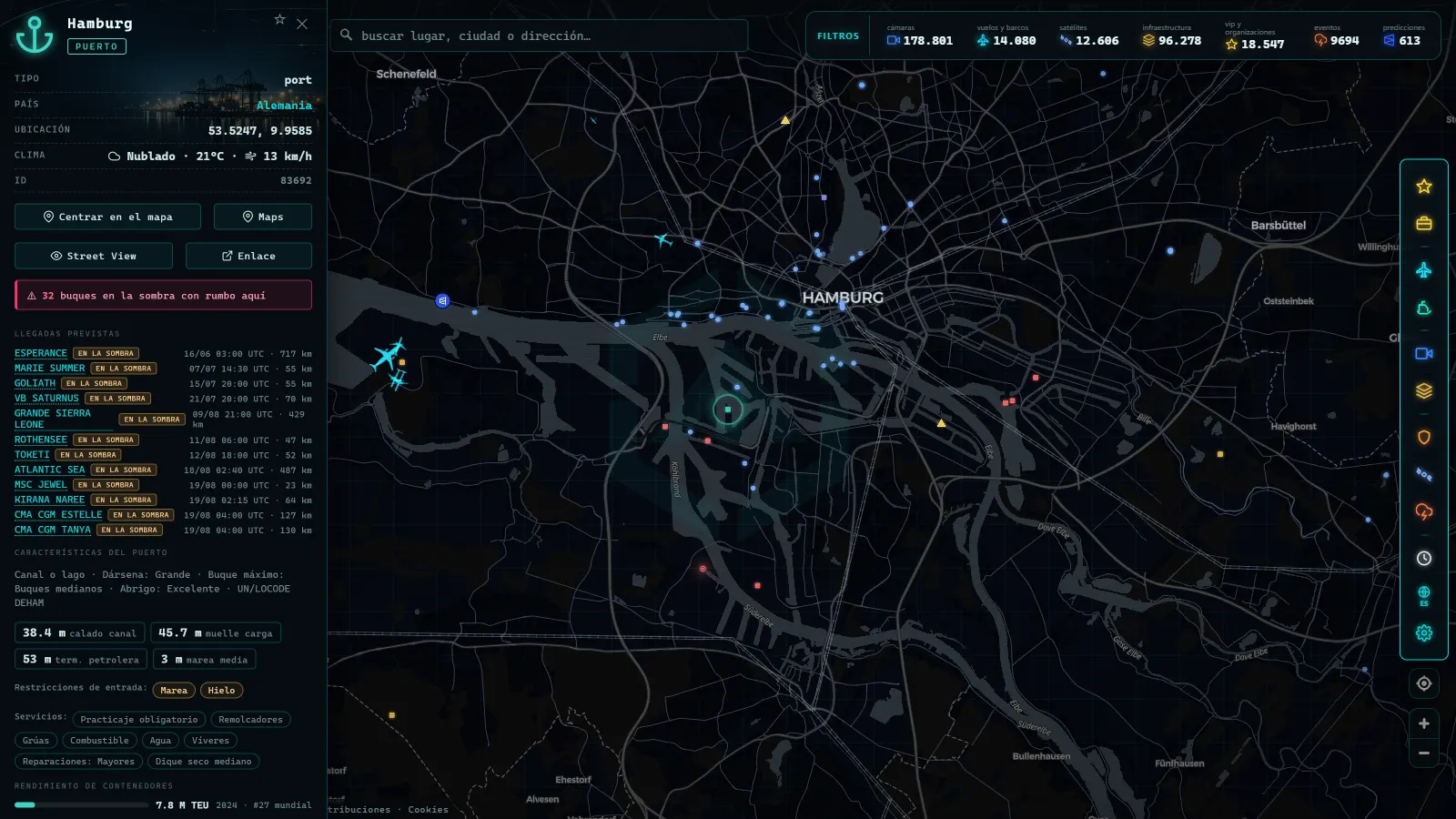Open the clock history icon
The height and width of the screenshot is (819, 1456).
pyautogui.click(x=1424, y=559)
